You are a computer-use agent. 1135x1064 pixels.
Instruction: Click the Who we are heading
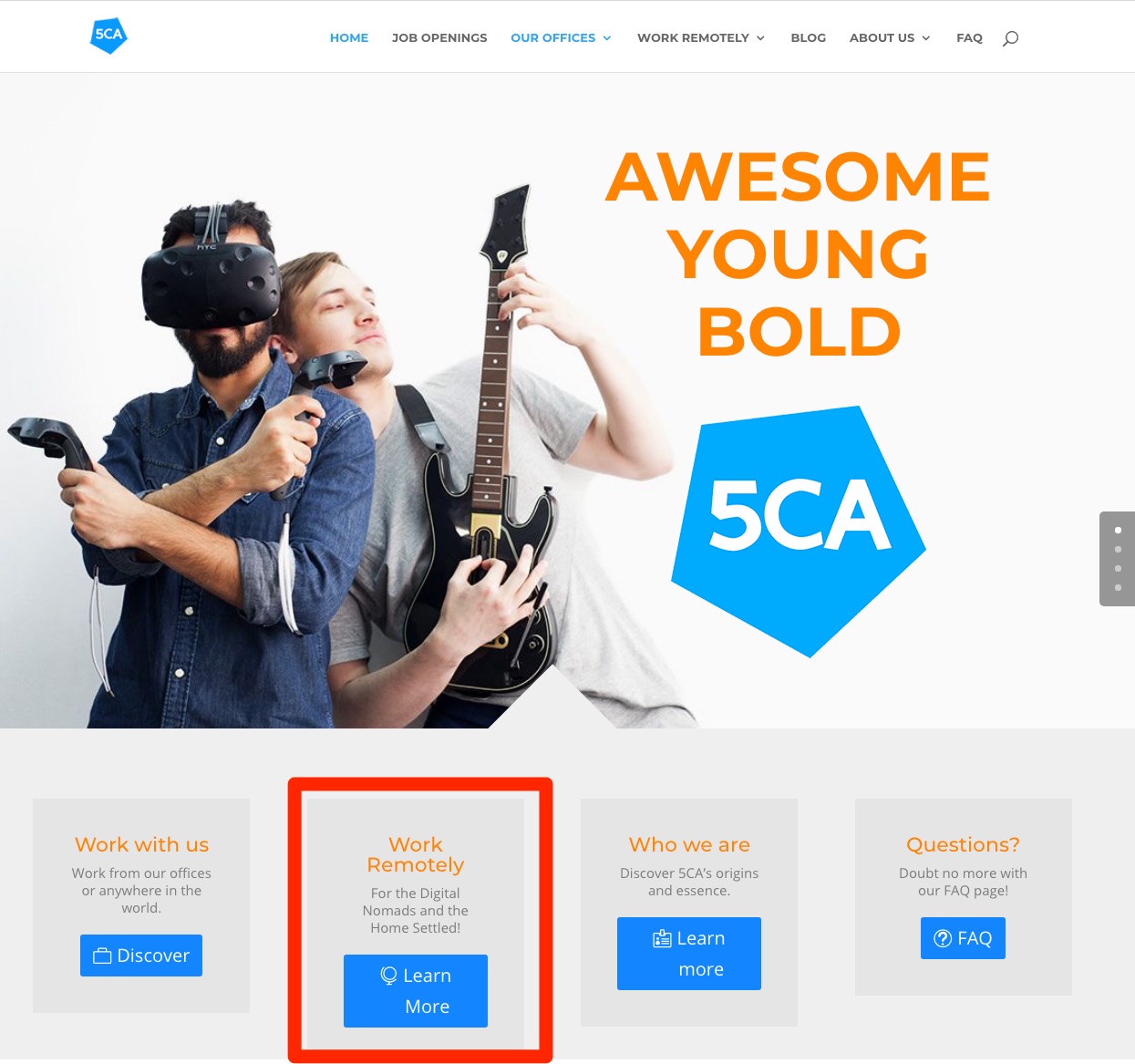[689, 844]
